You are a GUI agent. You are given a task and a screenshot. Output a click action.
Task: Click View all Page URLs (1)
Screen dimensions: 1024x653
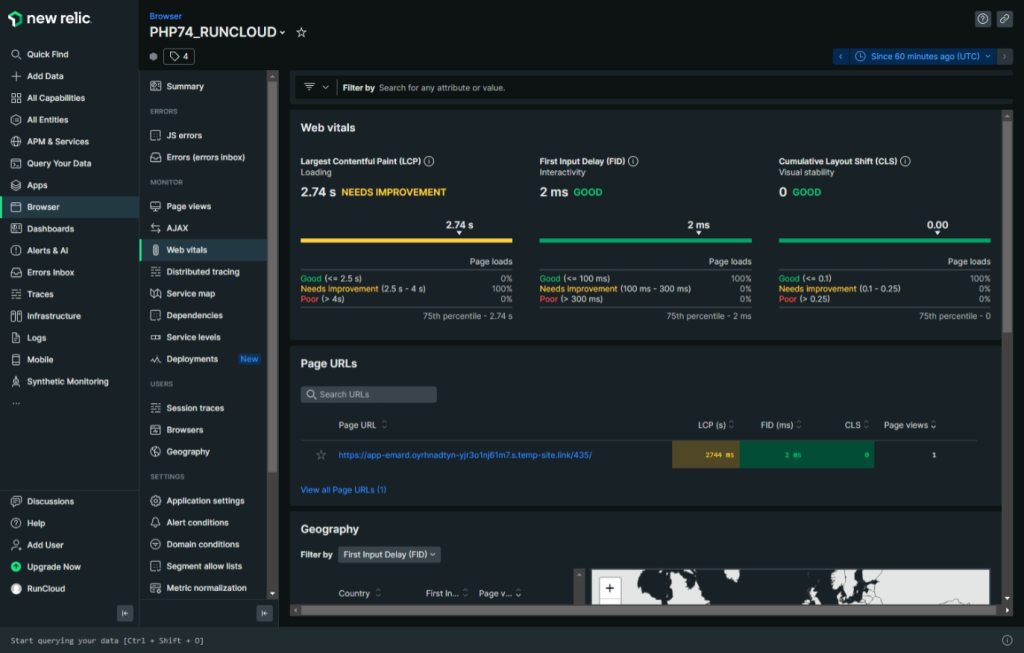pyautogui.click(x=344, y=490)
